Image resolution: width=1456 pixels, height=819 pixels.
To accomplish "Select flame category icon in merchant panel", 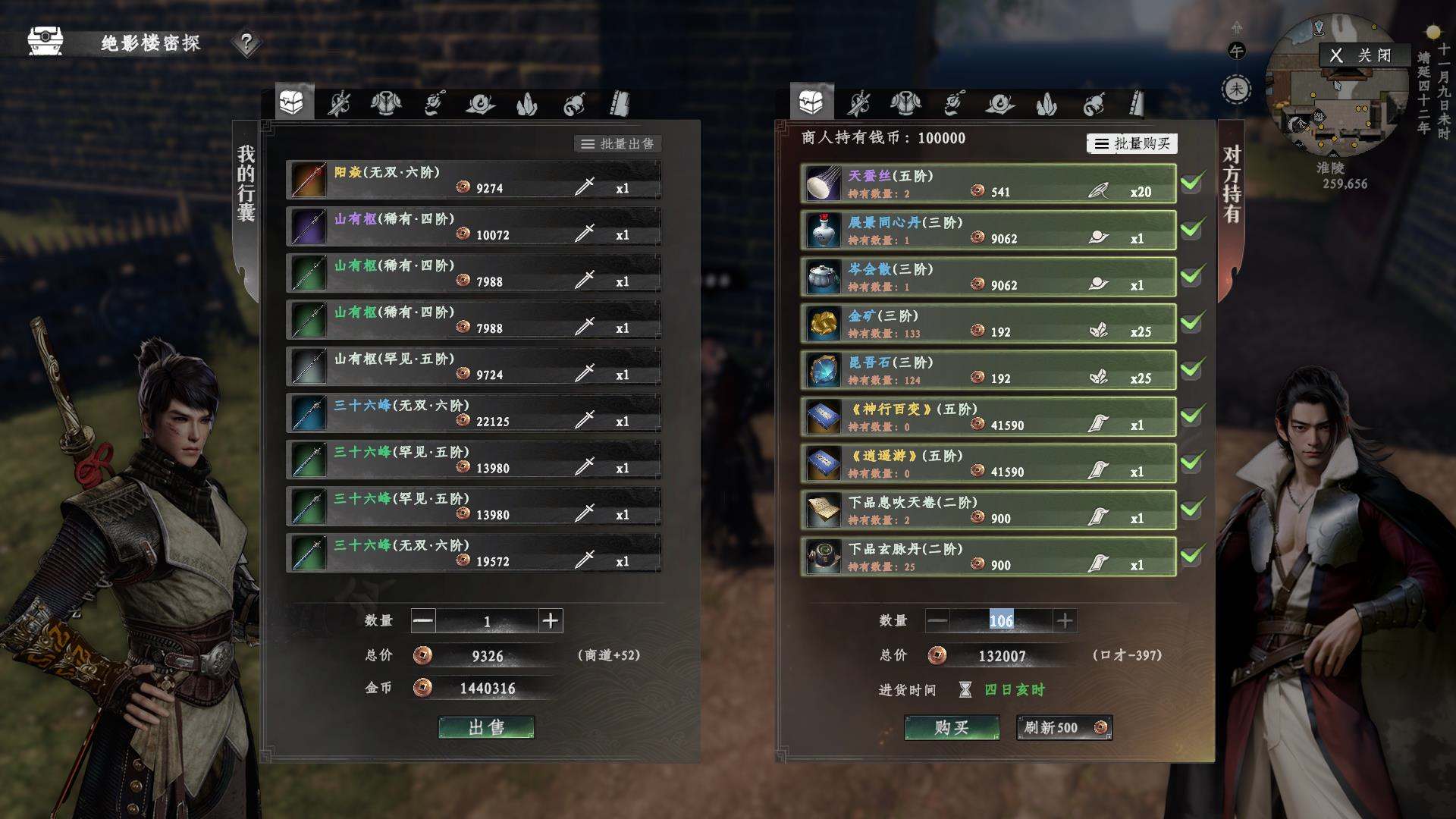I will point(1046,103).
